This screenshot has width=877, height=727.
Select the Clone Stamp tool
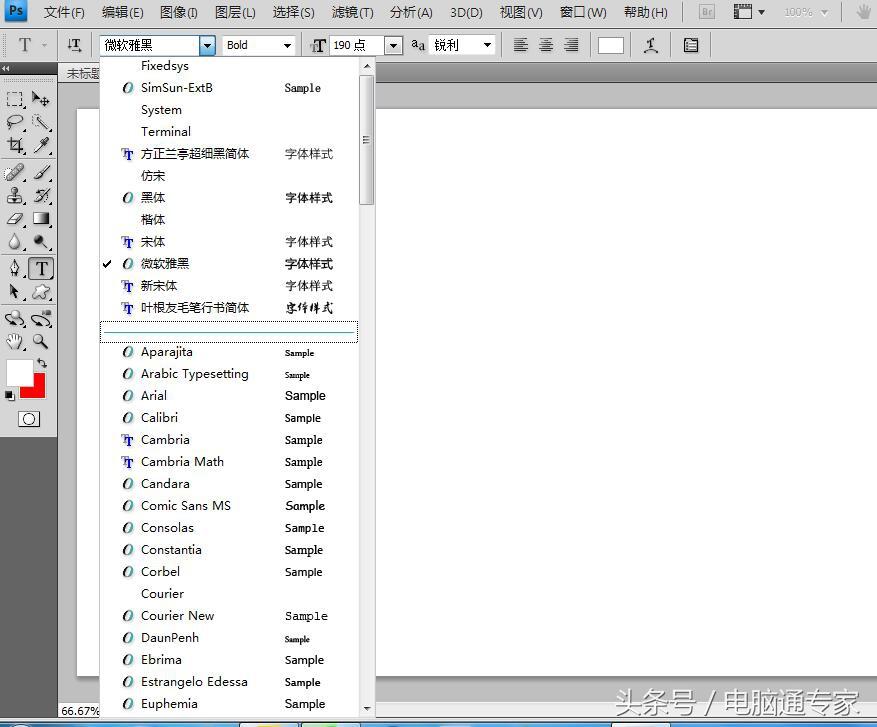tap(13, 195)
